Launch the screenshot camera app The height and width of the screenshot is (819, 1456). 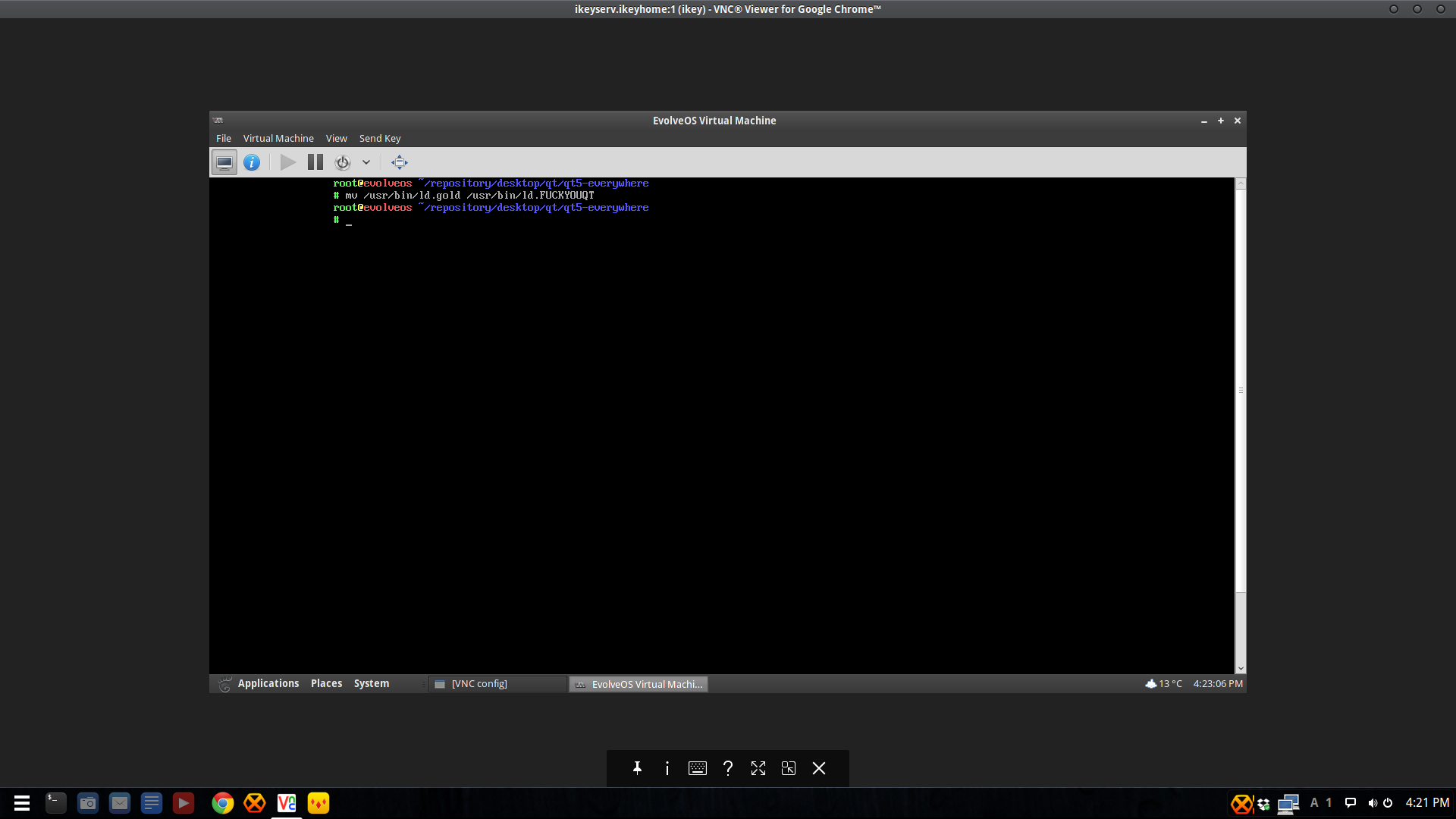coord(88,803)
